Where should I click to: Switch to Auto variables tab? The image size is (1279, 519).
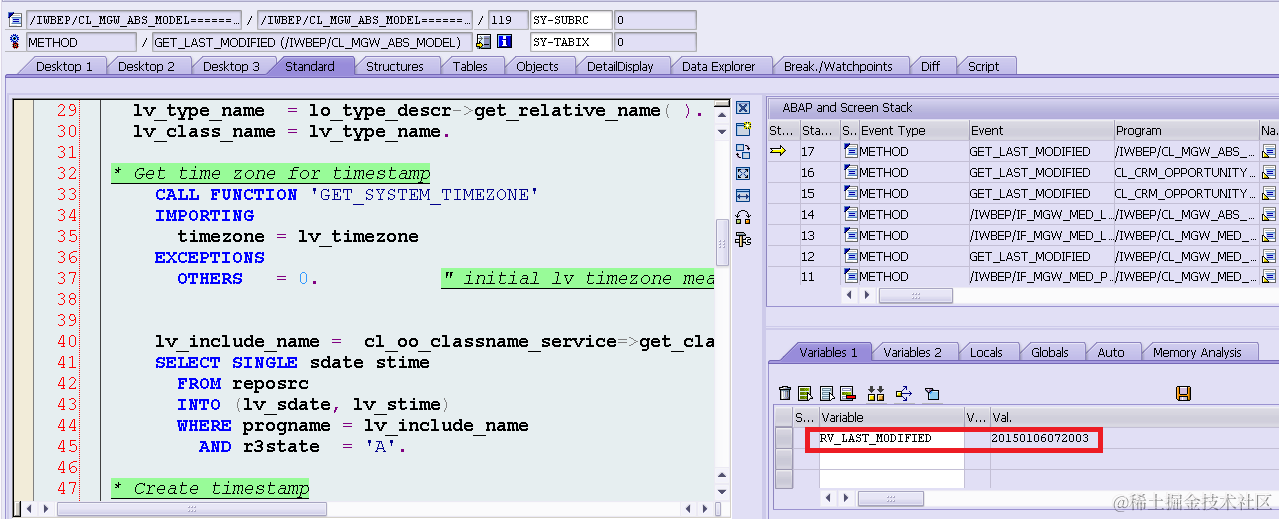(1110, 352)
